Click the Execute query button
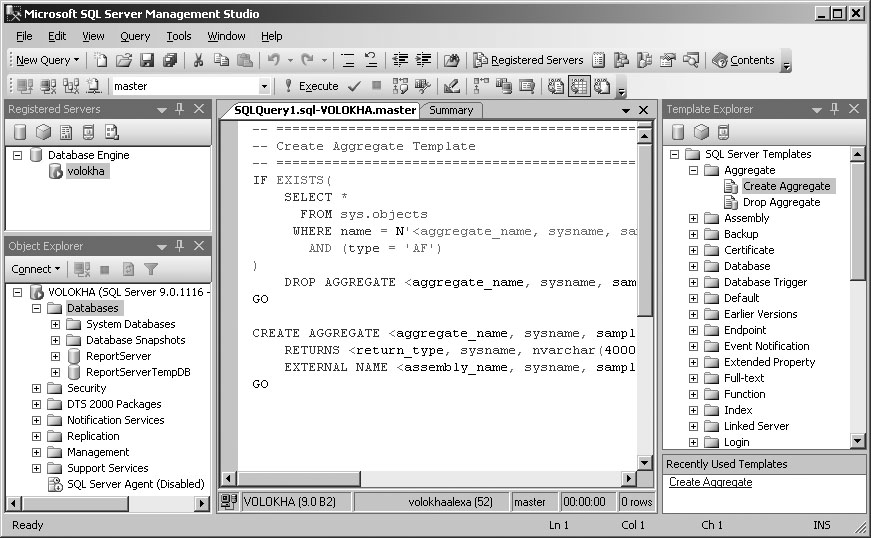 click(311, 86)
